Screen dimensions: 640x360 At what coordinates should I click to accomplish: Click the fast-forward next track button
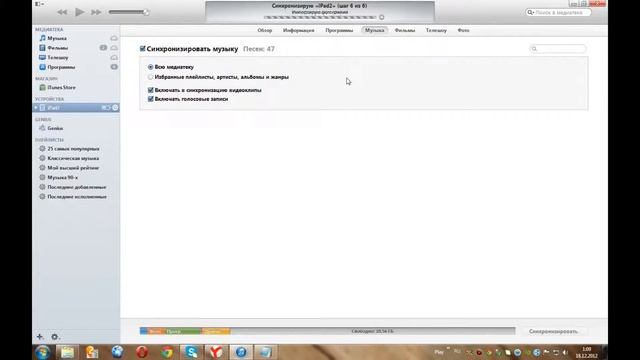pos(96,12)
